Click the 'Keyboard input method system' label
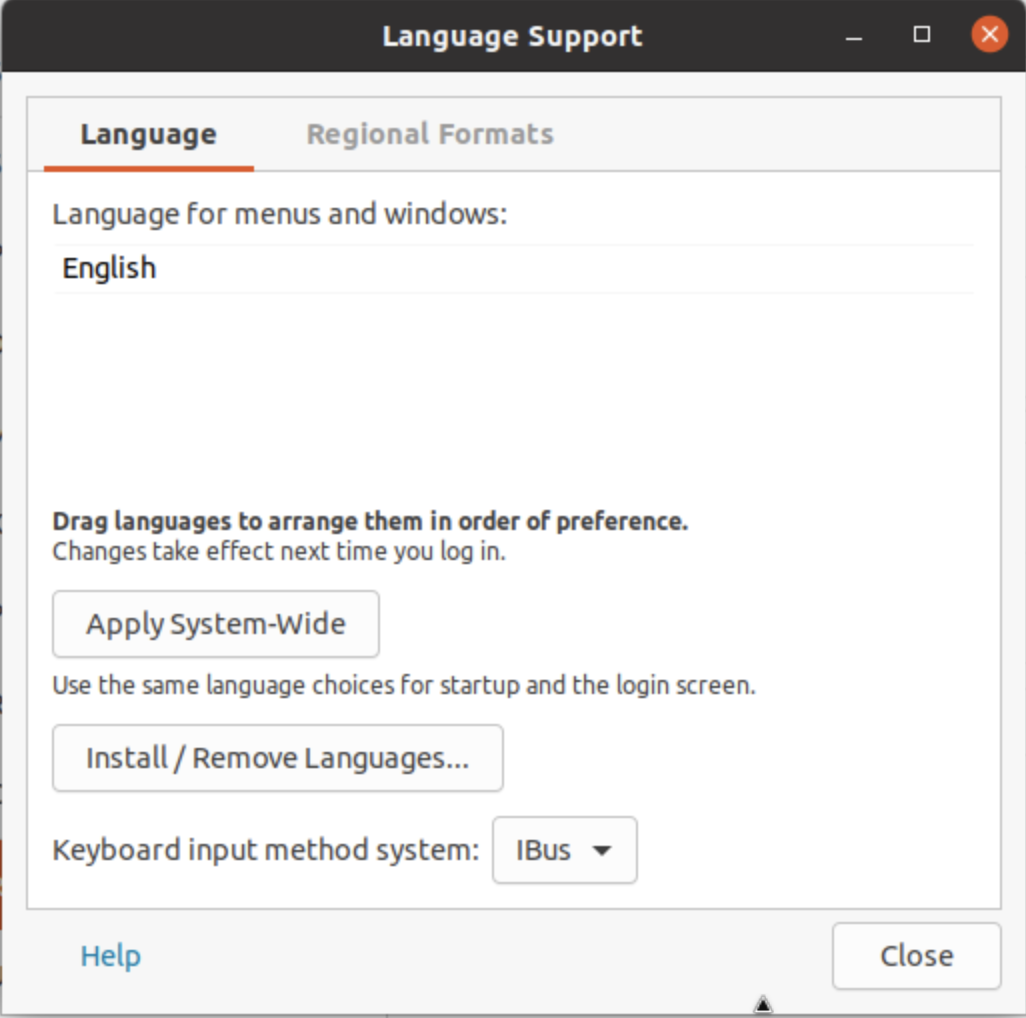This screenshot has width=1026, height=1018. [x=266, y=850]
